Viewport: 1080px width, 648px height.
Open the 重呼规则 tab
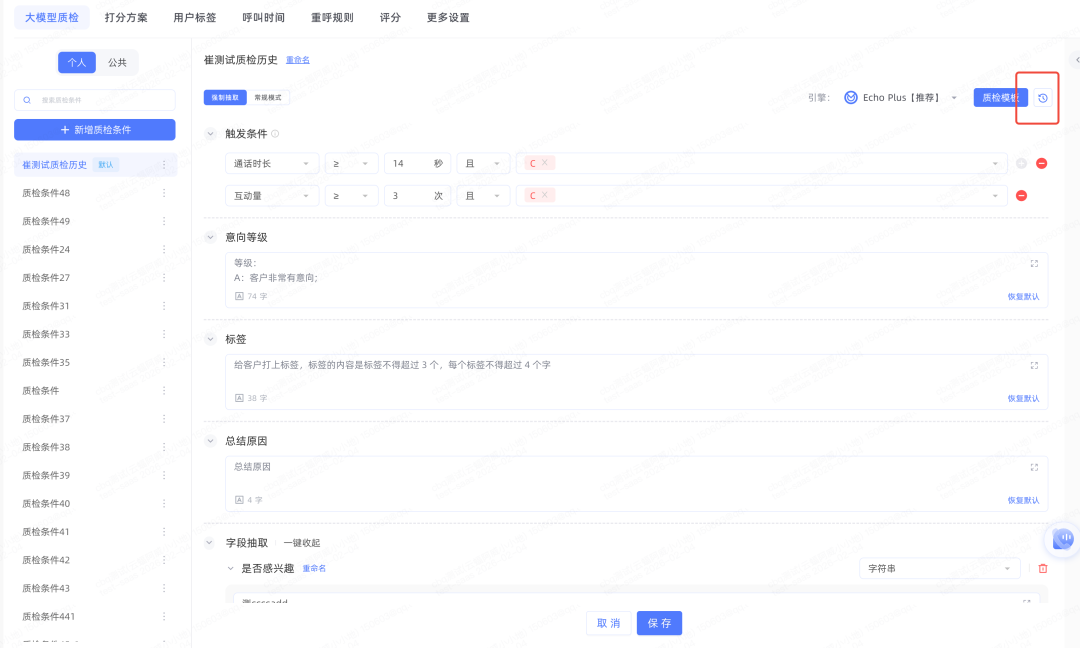(332, 18)
